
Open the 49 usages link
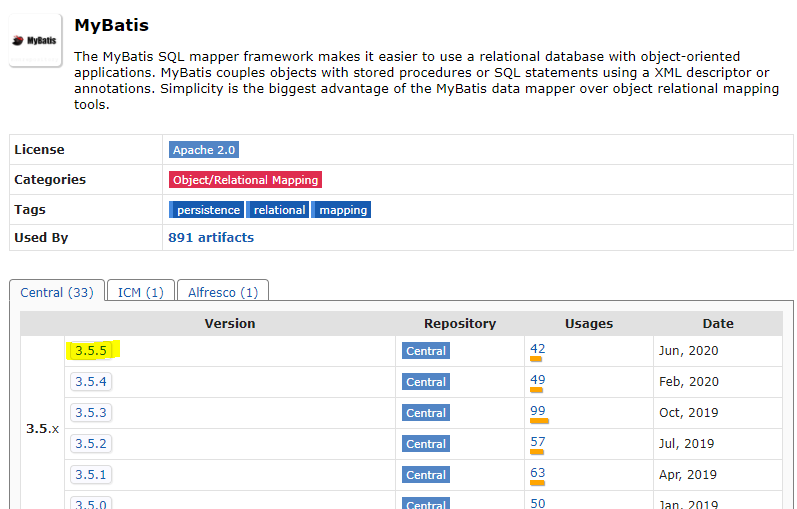tap(538, 380)
